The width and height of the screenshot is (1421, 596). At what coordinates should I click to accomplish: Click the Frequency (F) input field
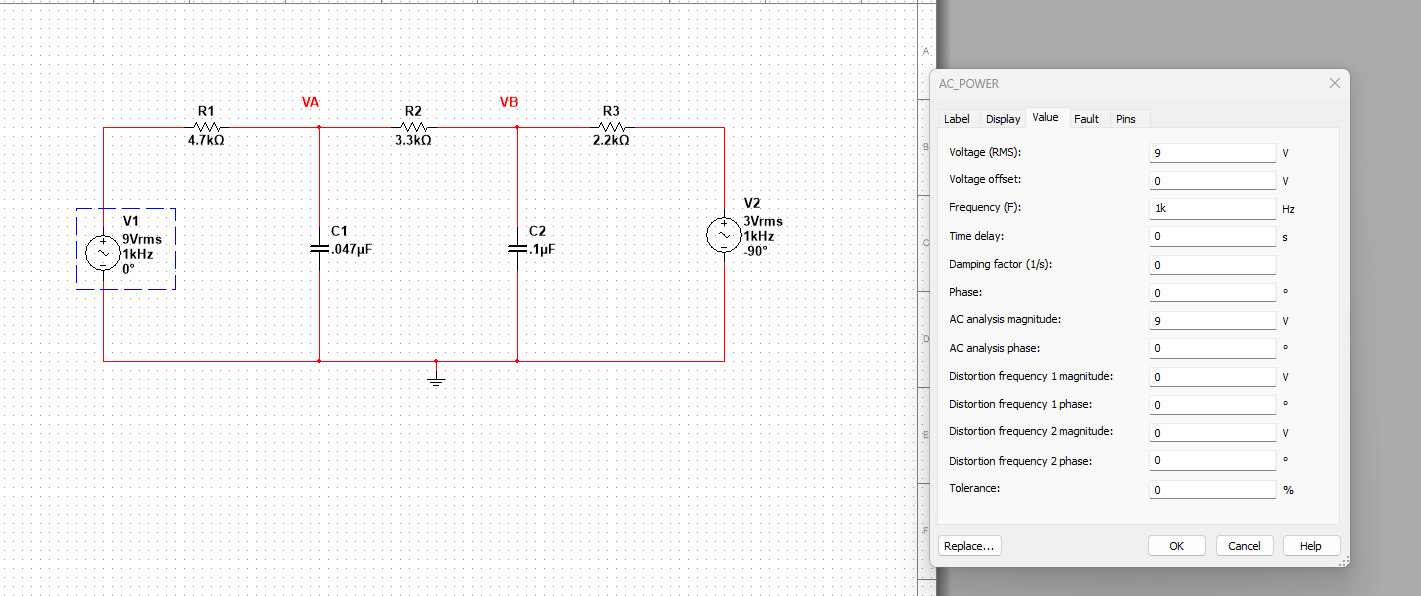coord(1211,208)
